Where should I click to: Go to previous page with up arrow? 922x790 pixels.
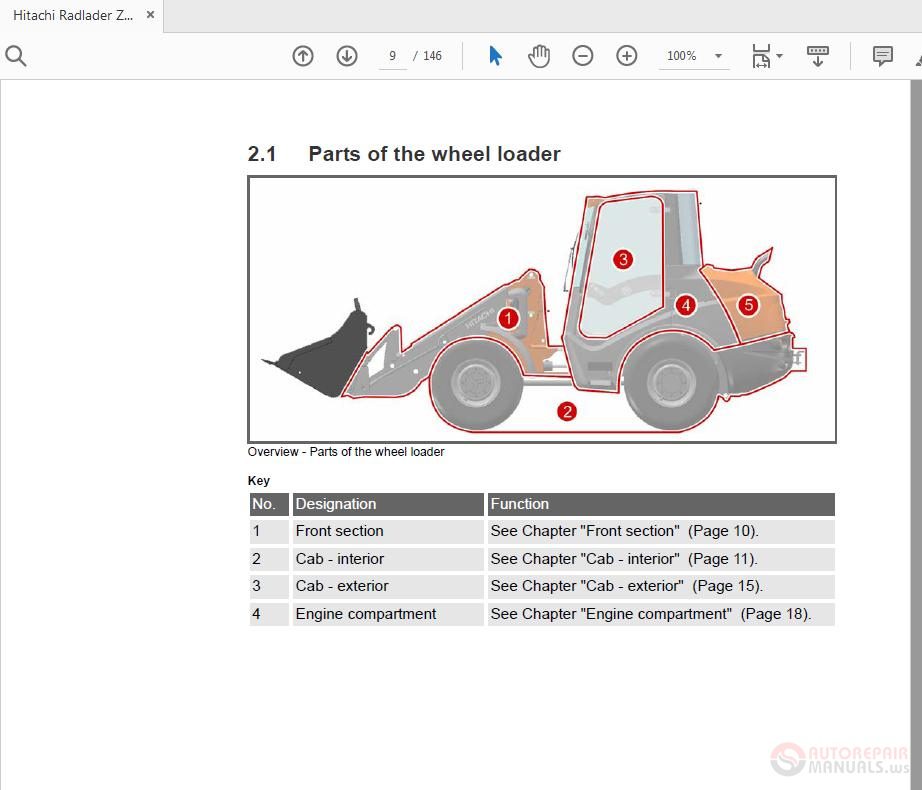point(303,56)
